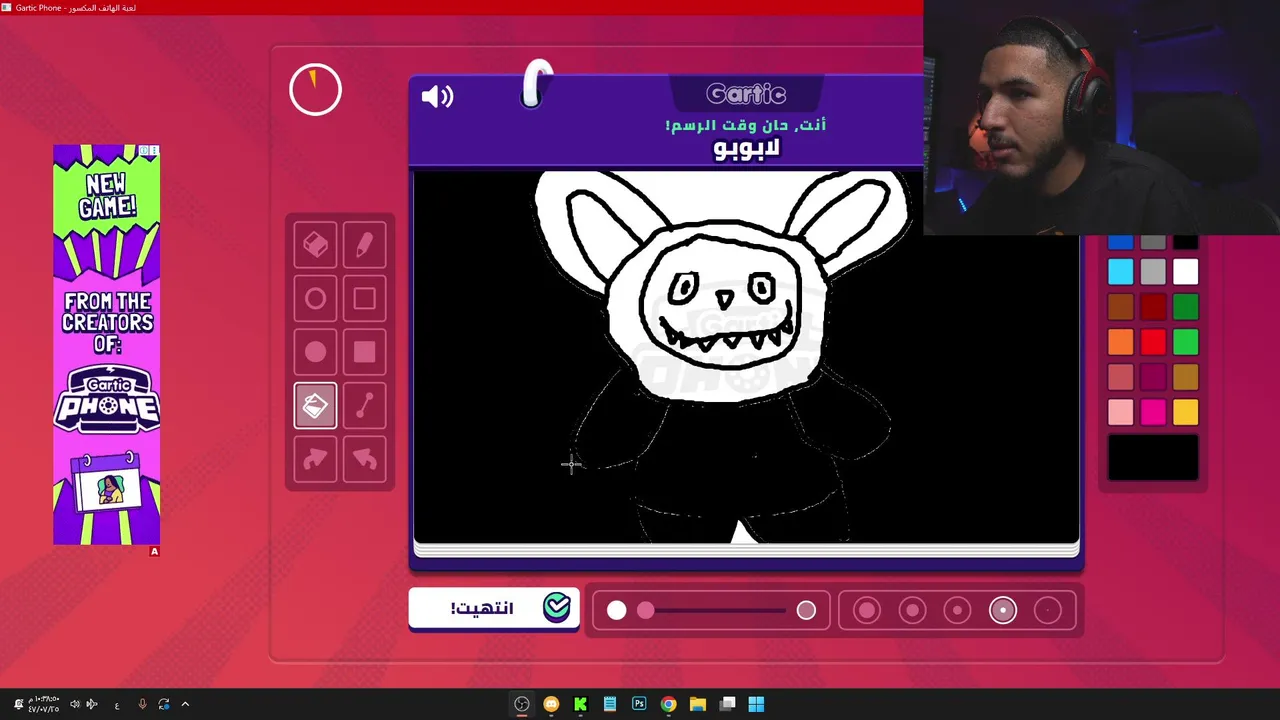The height and width of the screenshot is (720, 1280).
Task: Redo the last undone stroke
Action: [315, 459]
